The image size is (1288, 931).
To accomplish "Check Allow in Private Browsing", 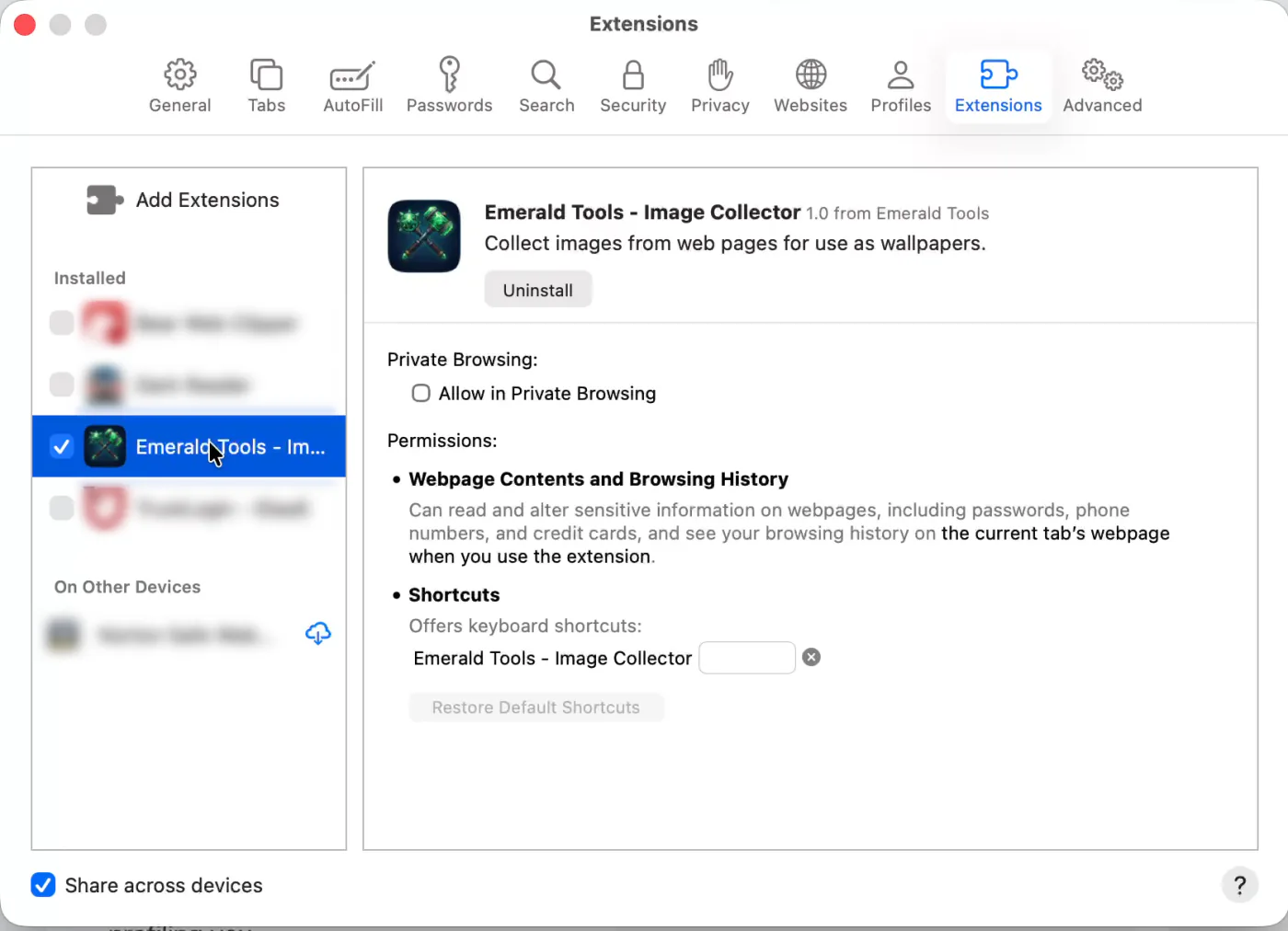I will (420, 394).
